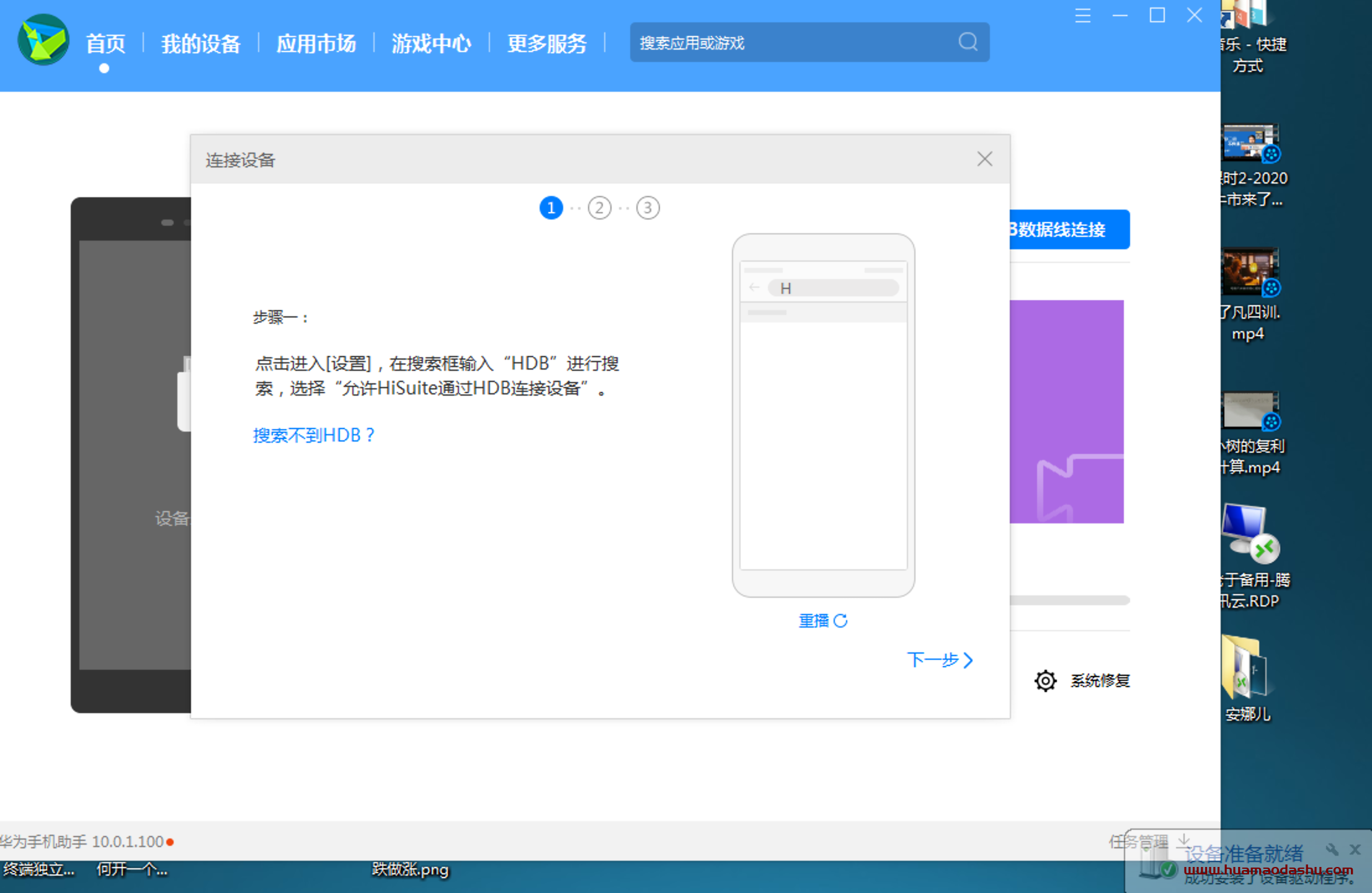Go to 游戏中心 tab
Image resolution: width=1372 pixels, height=893 pixels.
[432, 43]
